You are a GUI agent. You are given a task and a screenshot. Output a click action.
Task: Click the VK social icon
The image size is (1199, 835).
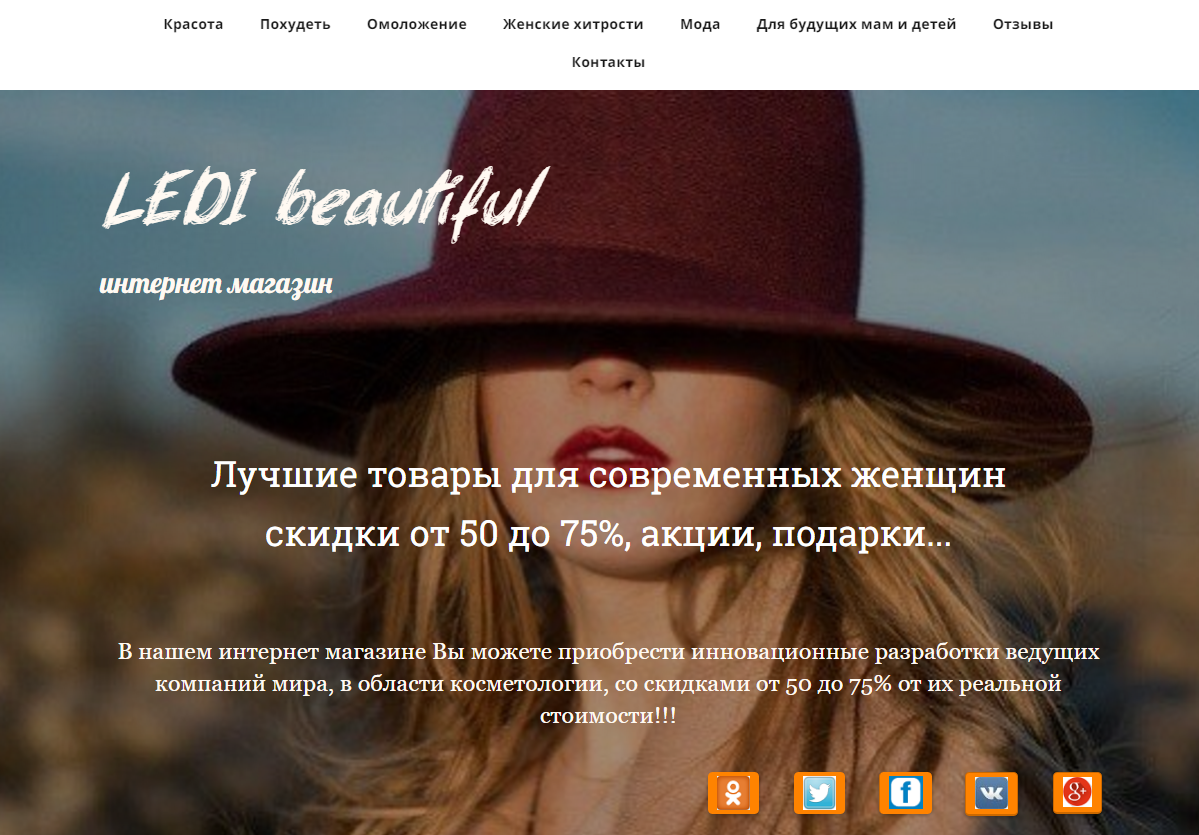pyautogui.click(x=992, y=793)
